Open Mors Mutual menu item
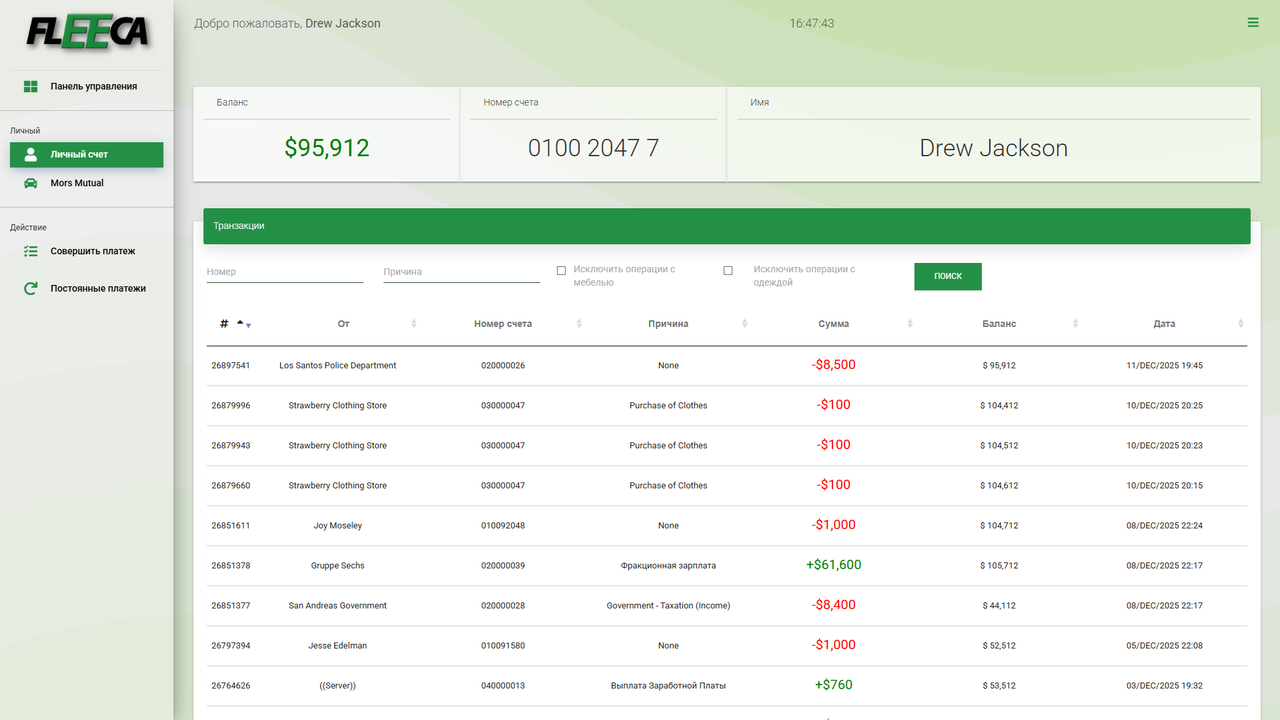This screenshot has height=720, width=1280. 87,183
